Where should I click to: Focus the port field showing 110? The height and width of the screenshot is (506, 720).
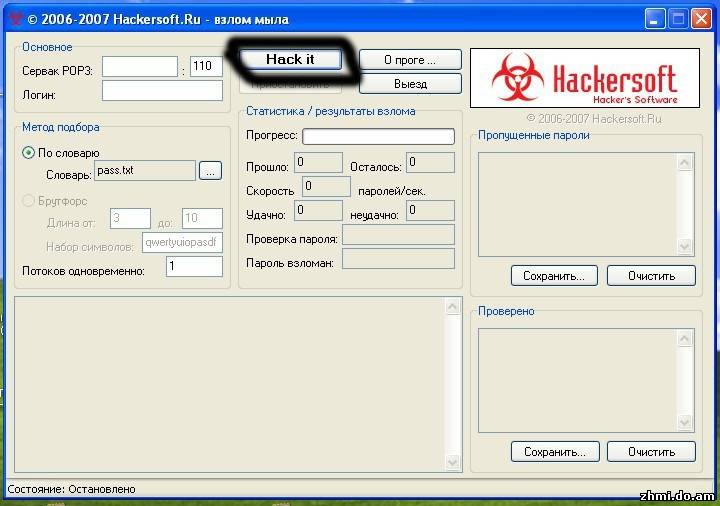(x=206, y=67)
